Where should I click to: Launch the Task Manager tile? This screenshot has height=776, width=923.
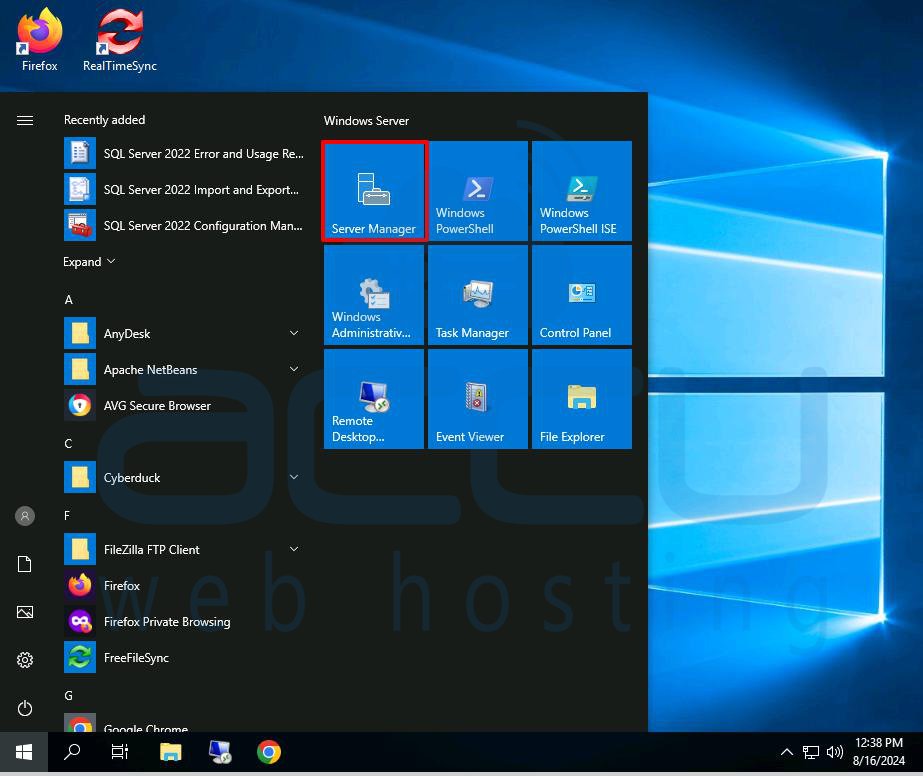tap(478, 295)
